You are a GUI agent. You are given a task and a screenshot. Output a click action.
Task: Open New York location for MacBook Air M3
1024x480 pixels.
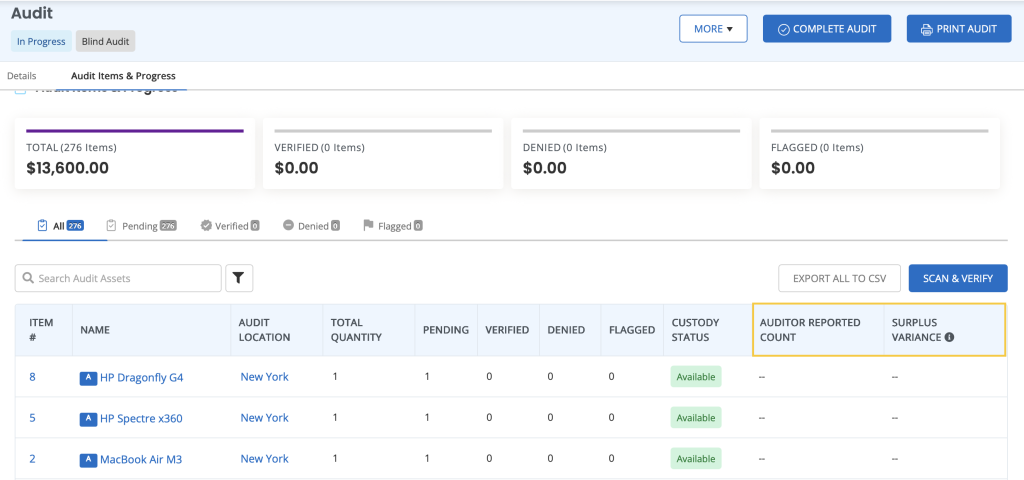[x=264, y=459]
